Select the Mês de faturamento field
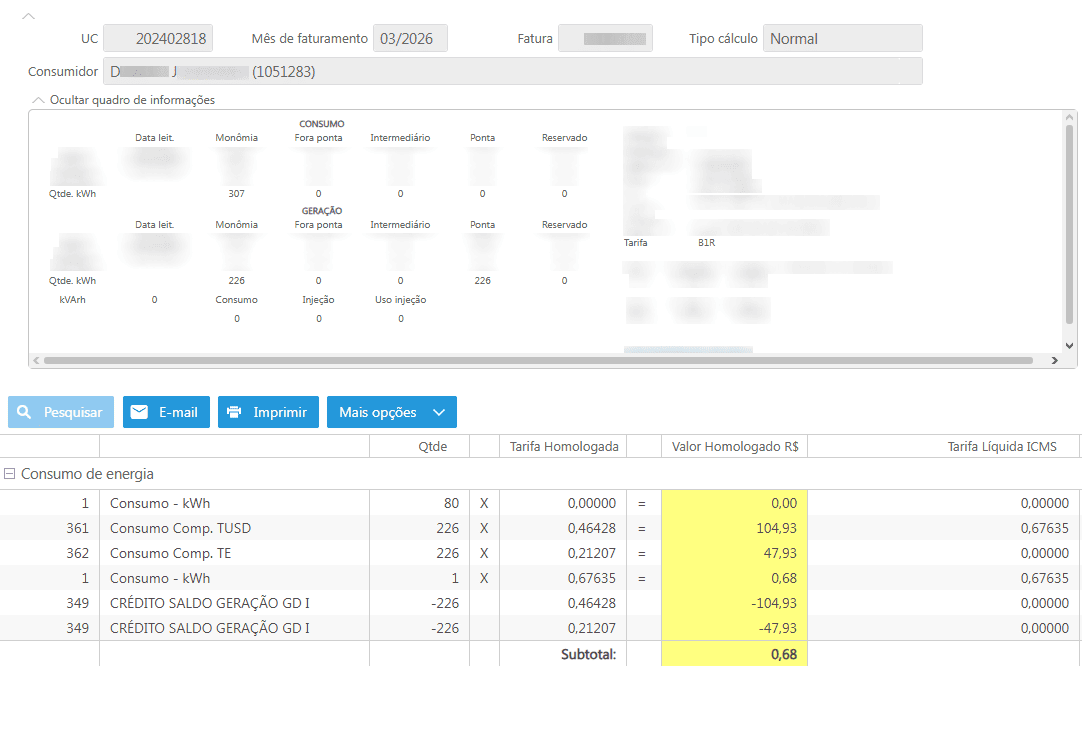The image size is (1082, 754). [x=410, y=39]
